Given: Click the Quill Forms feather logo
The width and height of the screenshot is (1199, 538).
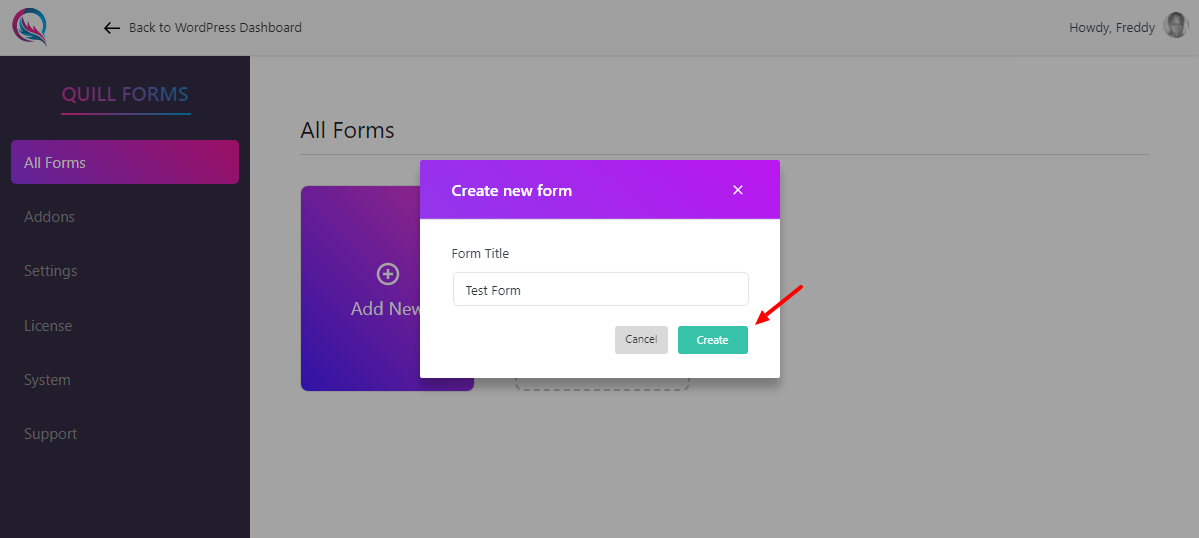Looking at the screenshot, I should pyautogui.click(x=30, y=27).
